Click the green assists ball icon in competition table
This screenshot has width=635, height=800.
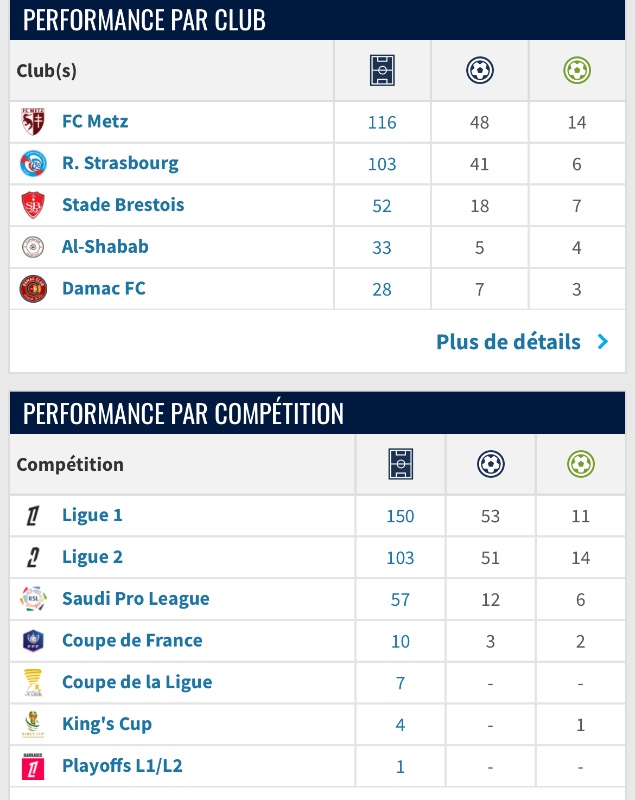point(580,464)
